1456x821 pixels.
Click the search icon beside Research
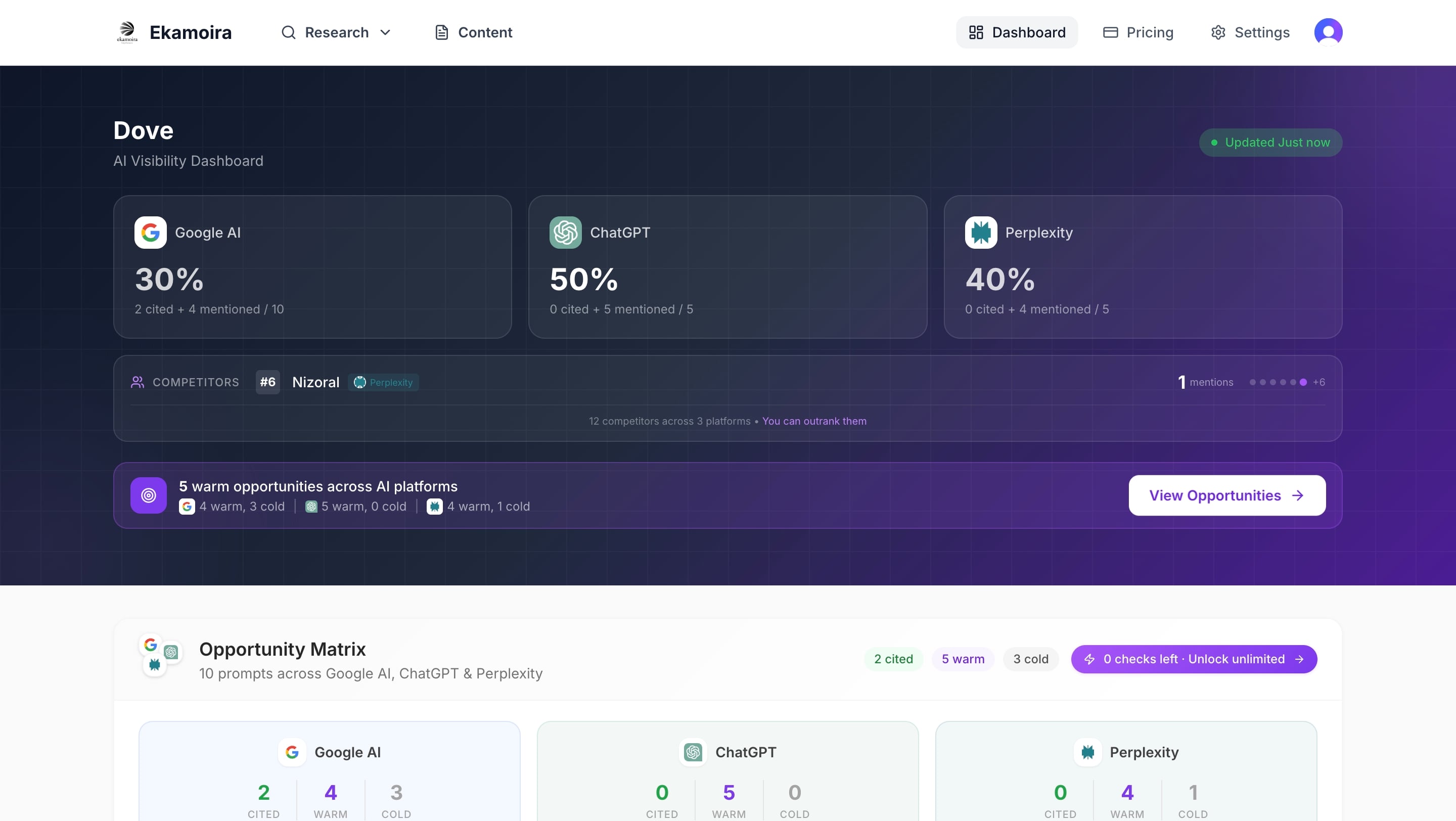(x=288, y=32)
